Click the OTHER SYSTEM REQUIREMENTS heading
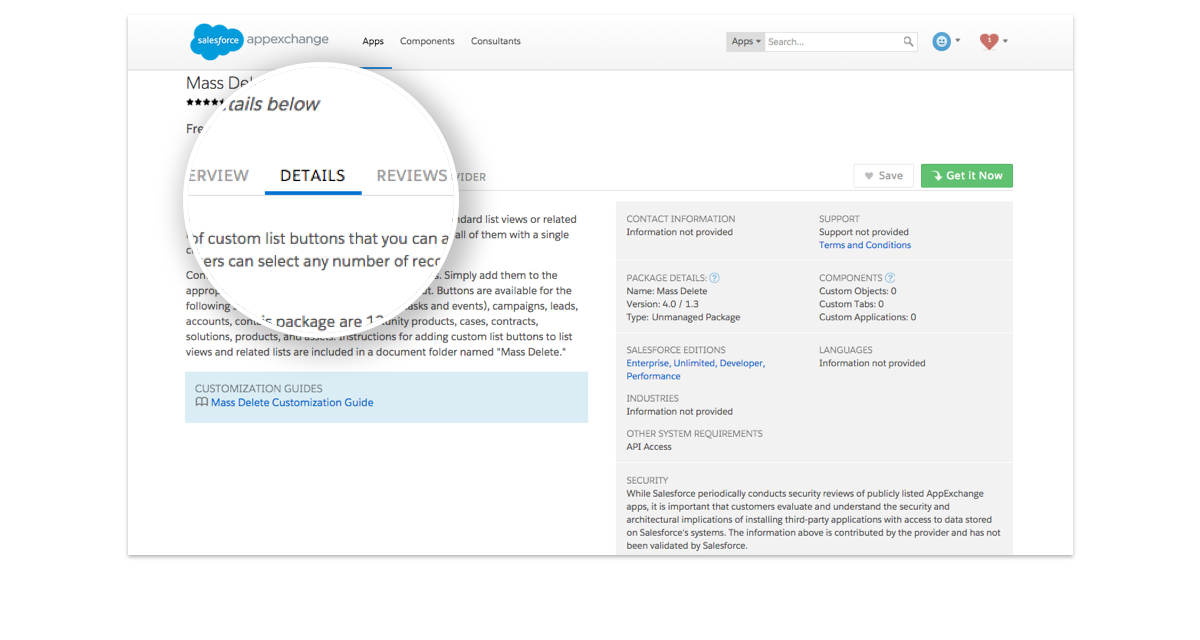Image resolution: width=1200 pixels, height=640 pixels. pyautogui.click(x=695, y=434)
